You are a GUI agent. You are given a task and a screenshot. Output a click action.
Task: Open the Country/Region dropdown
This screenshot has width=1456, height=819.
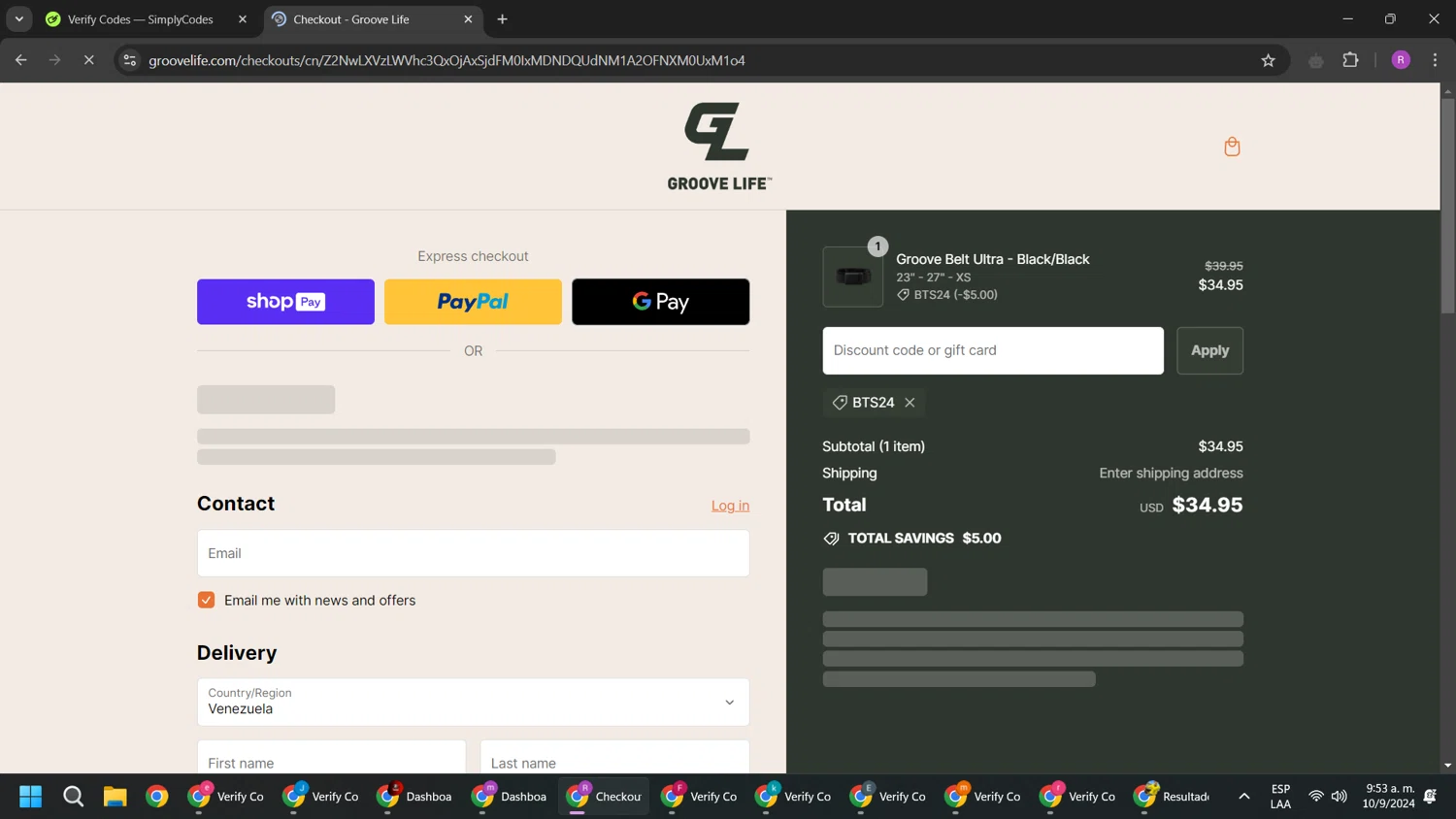[473, 702]
